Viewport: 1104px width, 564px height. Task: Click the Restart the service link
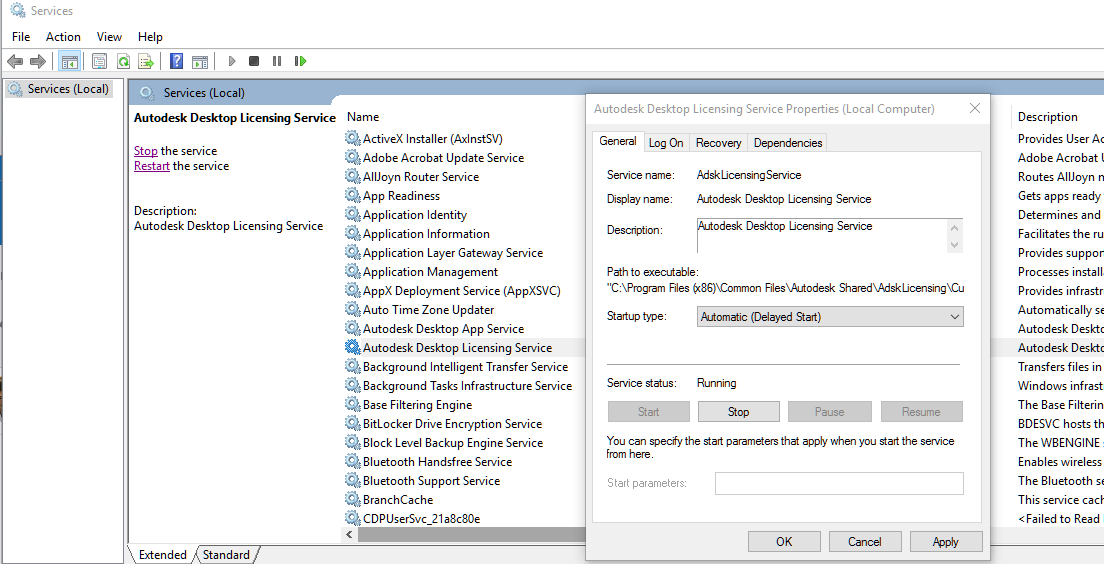pyautogui.click(x=152, y=166)
